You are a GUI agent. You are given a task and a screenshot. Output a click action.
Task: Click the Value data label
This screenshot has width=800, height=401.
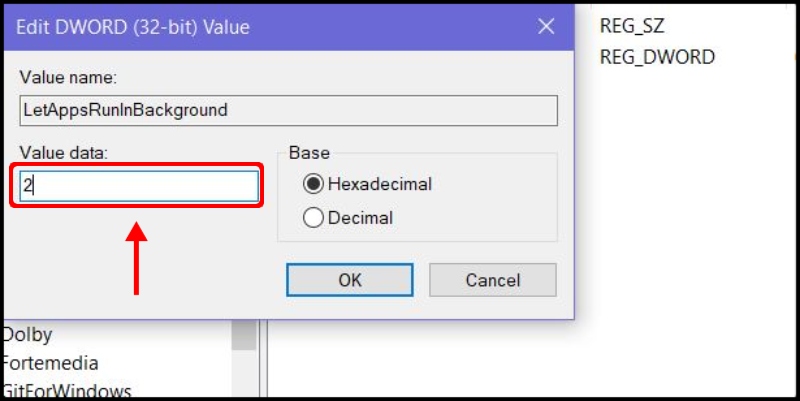[64, 153]
